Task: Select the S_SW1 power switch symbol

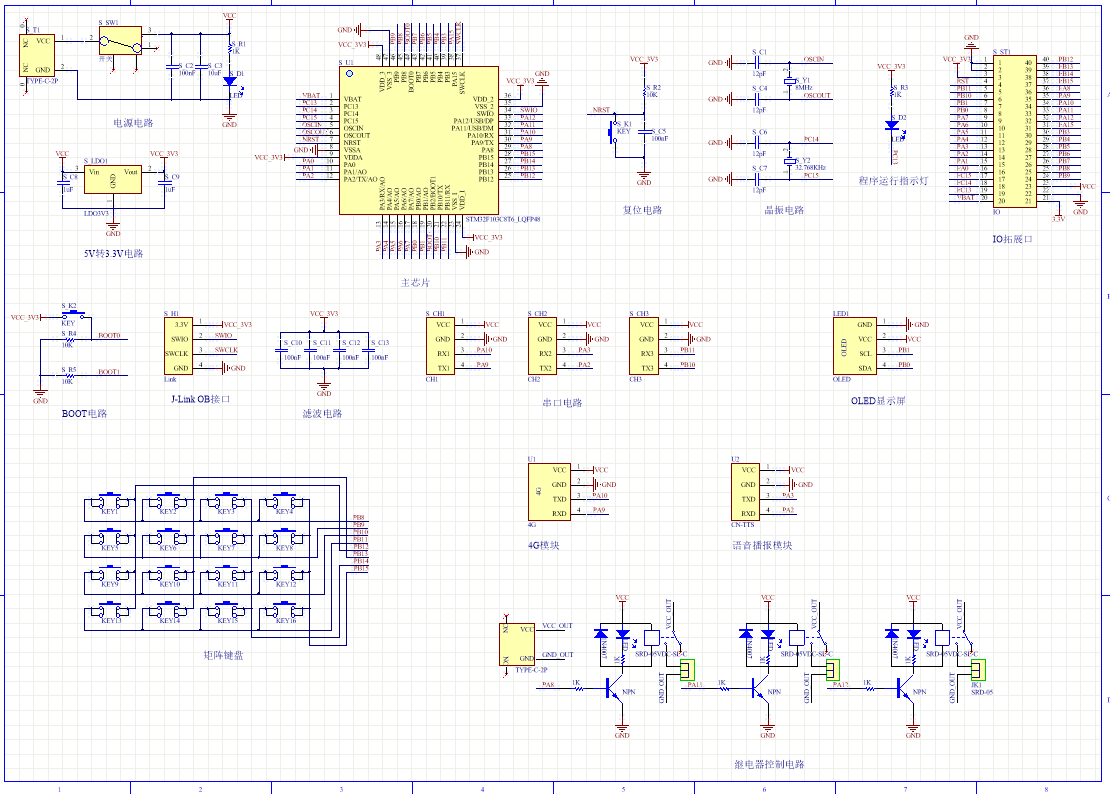Action: click(x=120, y=41)
